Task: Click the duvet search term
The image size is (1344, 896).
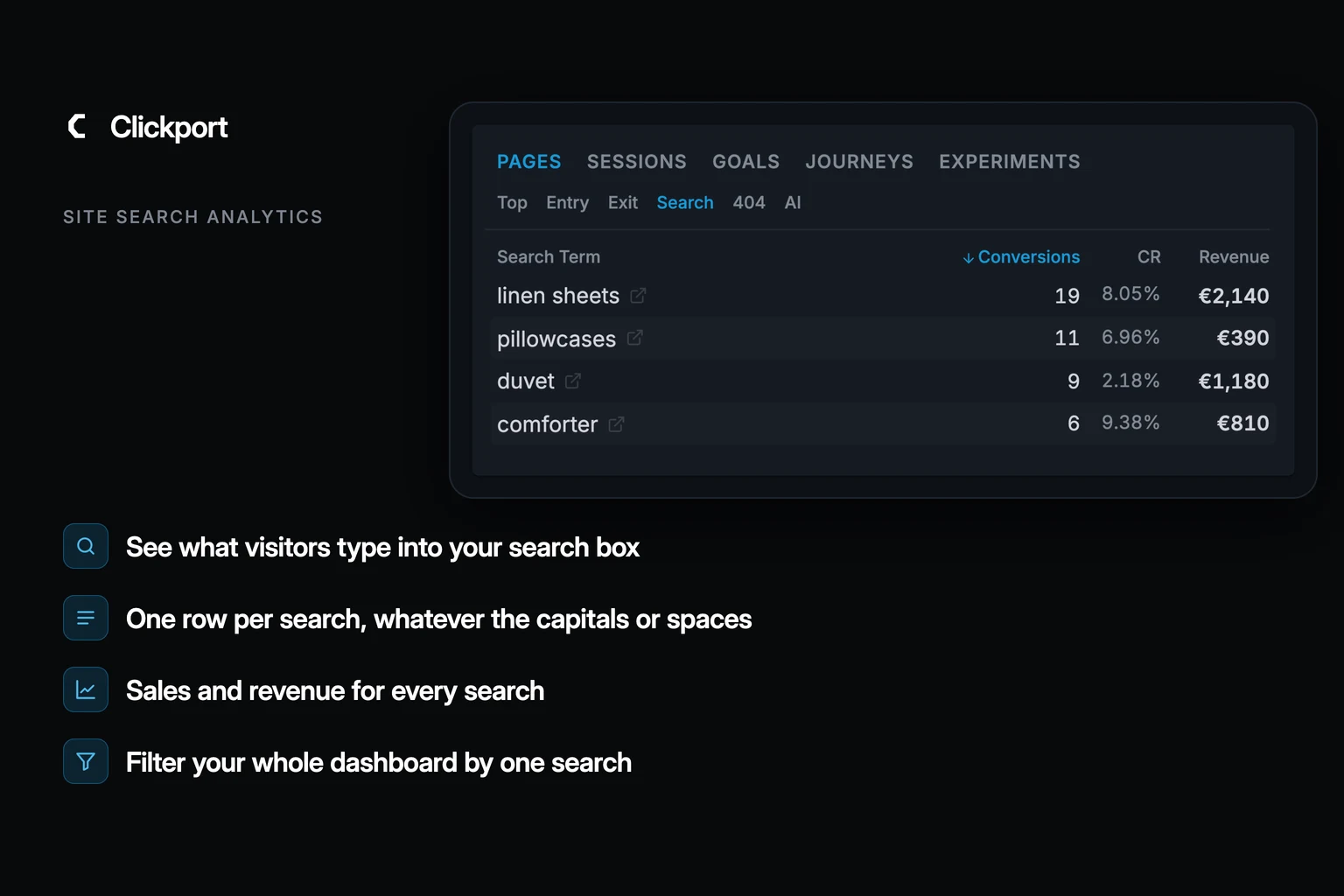Action: pos(526,381)
